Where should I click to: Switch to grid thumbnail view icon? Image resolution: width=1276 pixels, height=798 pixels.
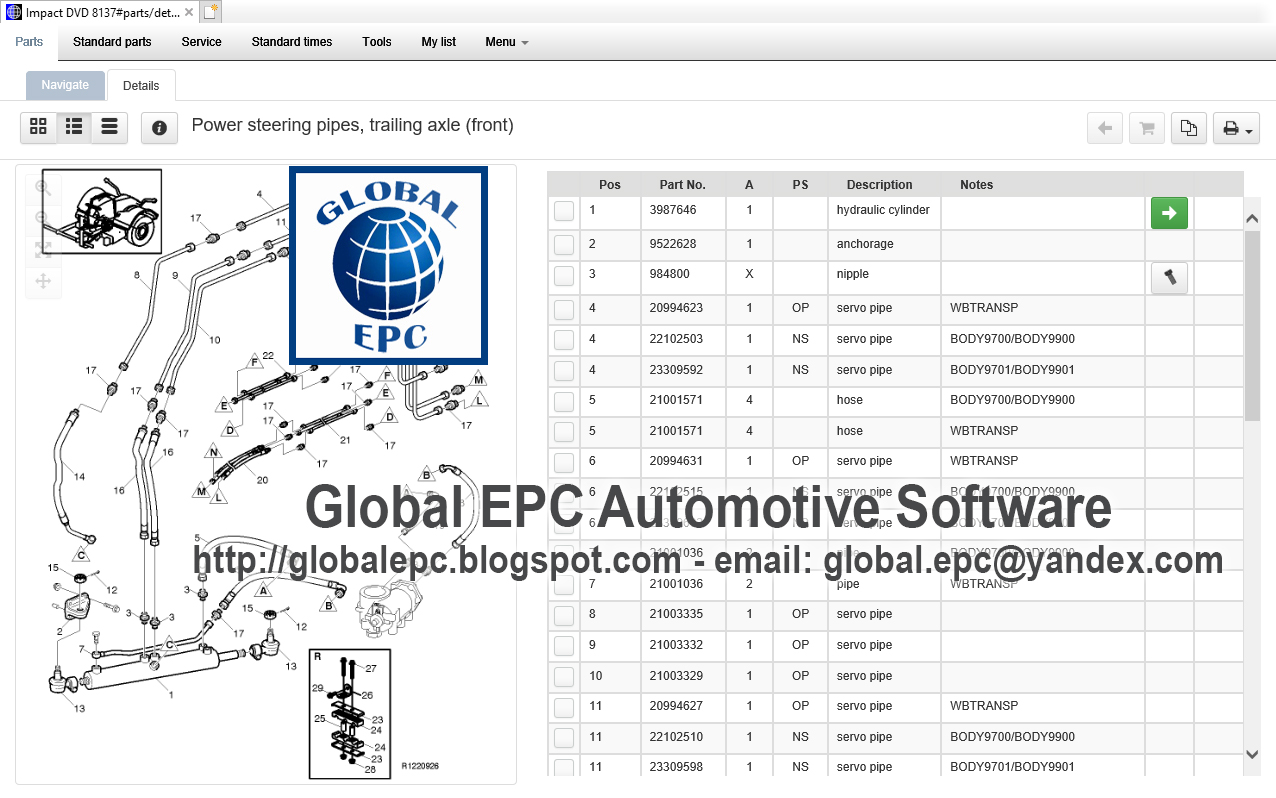tap(38, 127)
